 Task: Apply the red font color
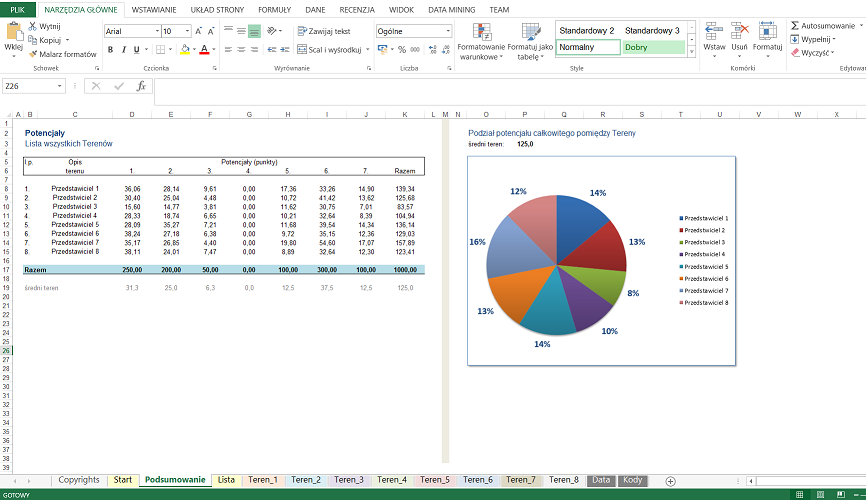click(x=204, y=50)
